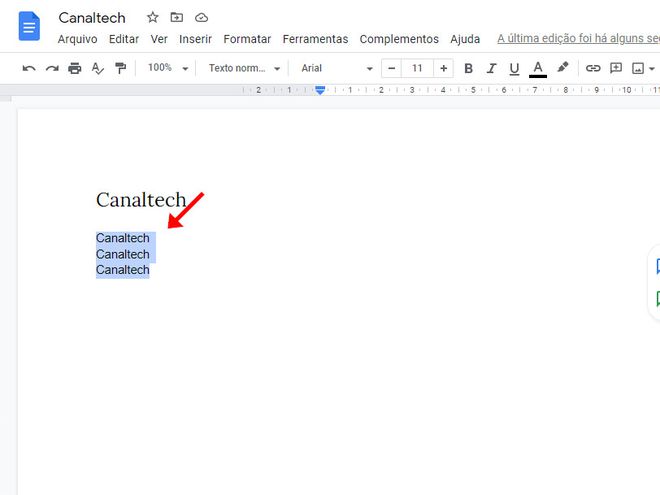The image size is (660, 495).
Task: Insert a link
Action: [593, 68]
